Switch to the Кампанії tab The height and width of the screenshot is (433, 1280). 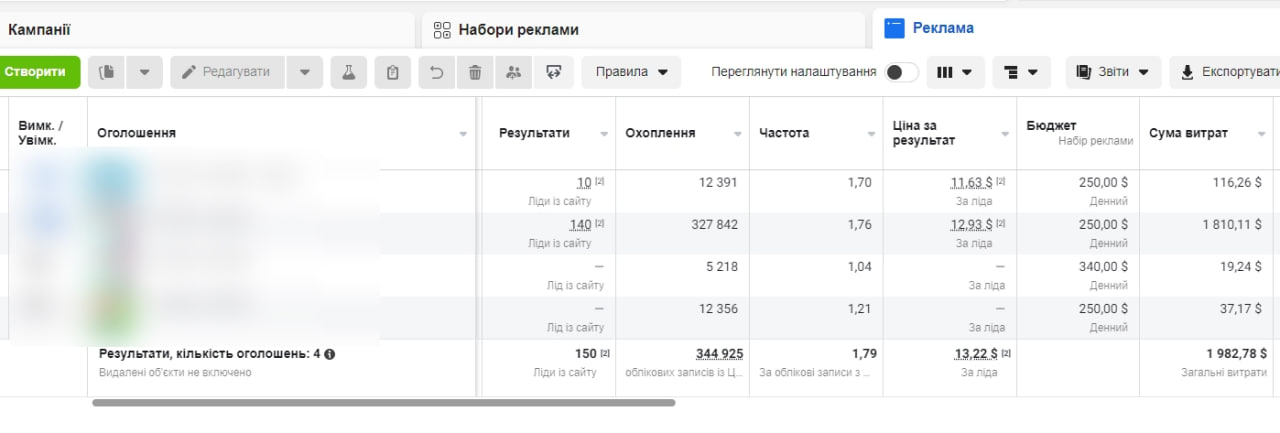point(40,30)
